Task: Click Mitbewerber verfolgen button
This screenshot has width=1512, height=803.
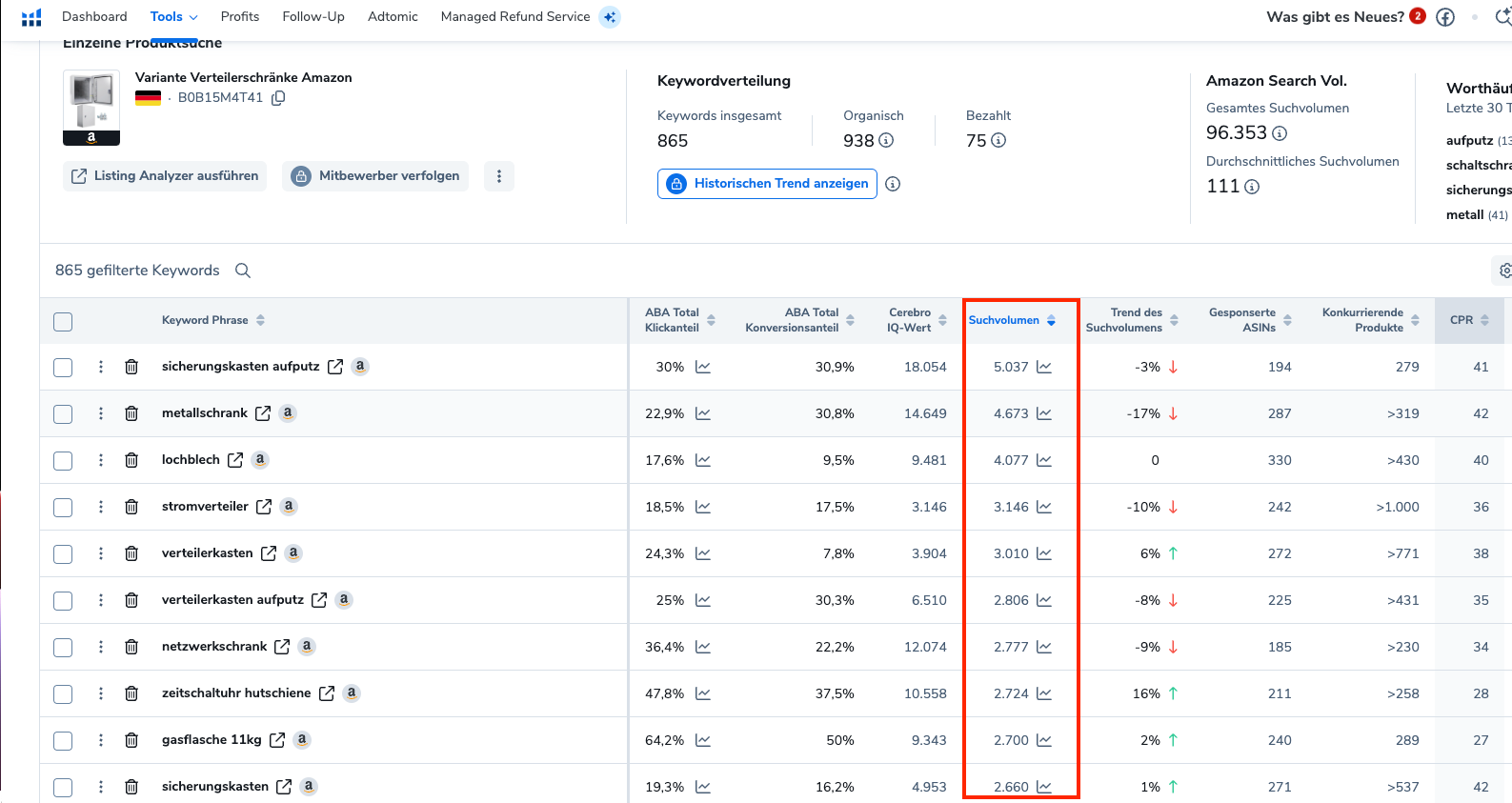Action: (x=375, y=176)
